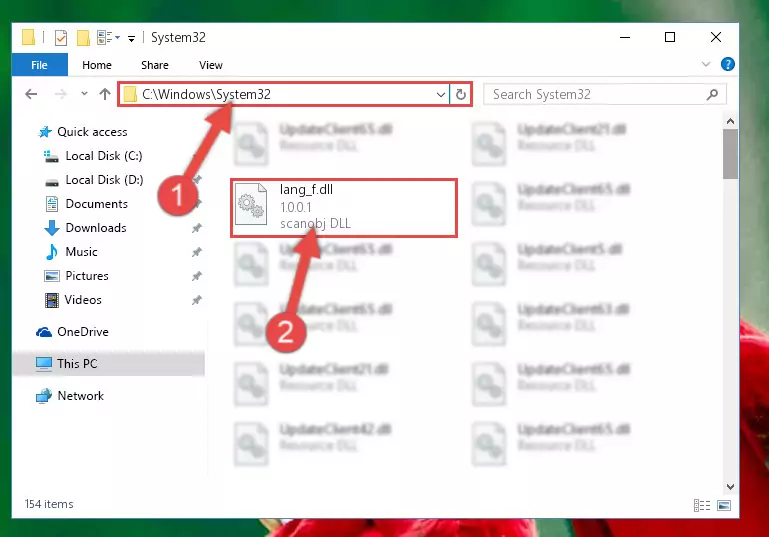Go forward with the right arrow
Viewport: 769px width, 537px height.
point(60,94)
